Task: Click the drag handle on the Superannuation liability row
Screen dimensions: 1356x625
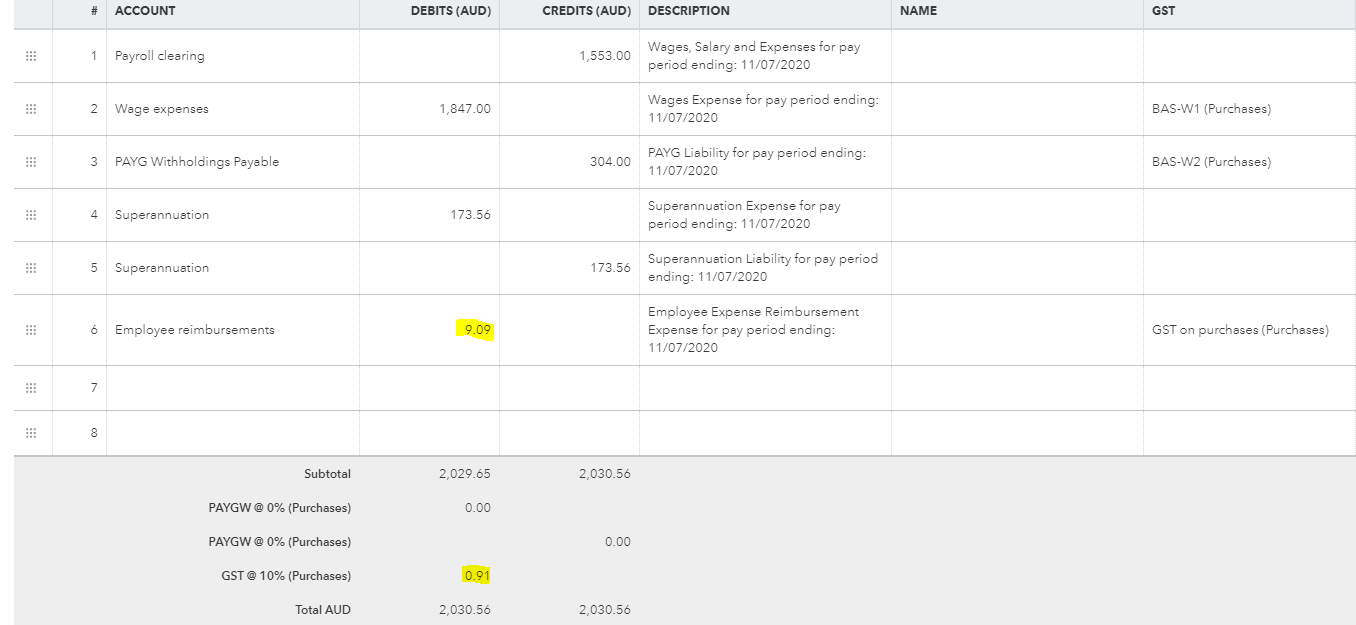Action: click(x=31, y=268)
